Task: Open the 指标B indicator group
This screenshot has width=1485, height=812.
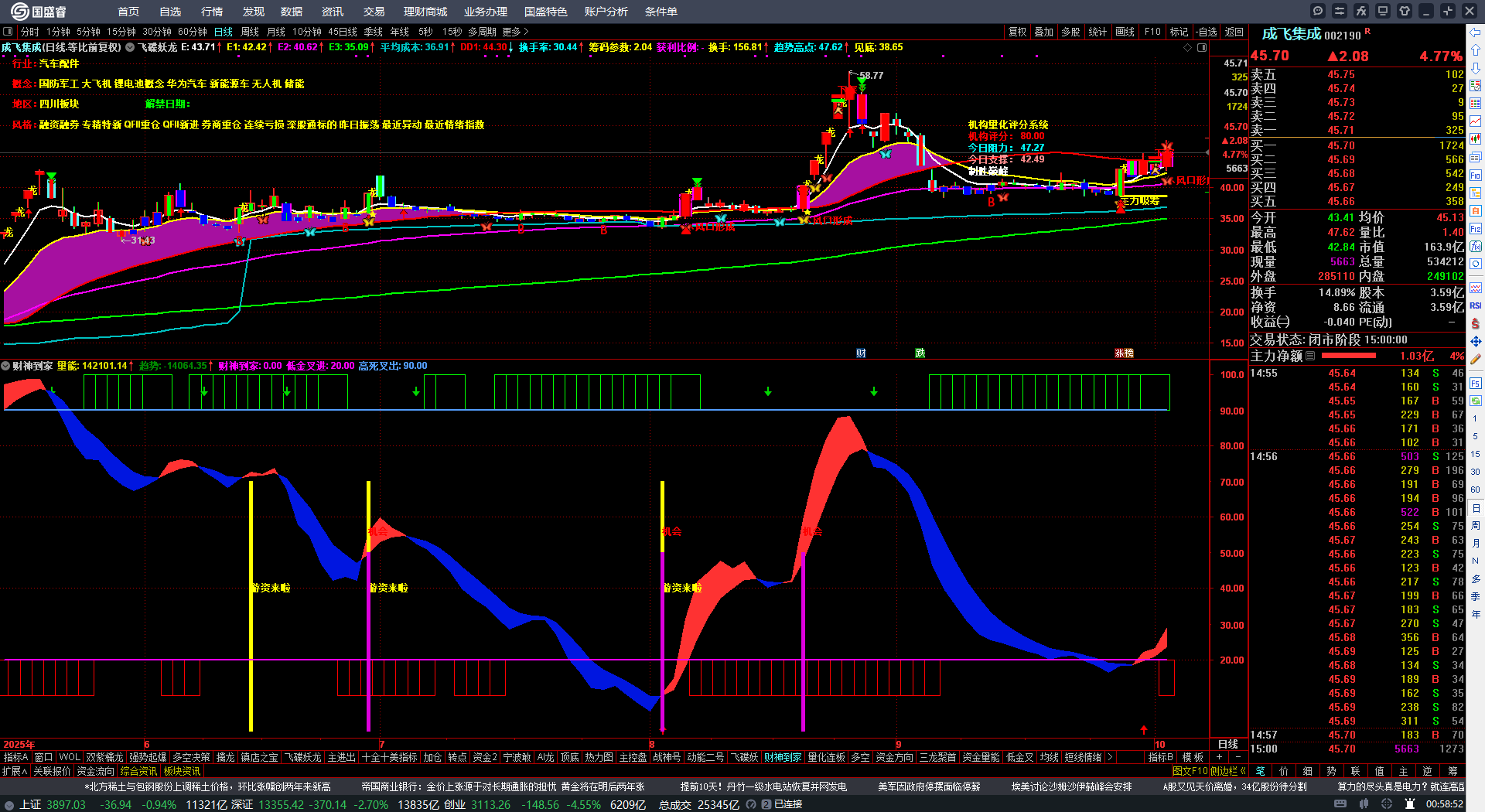Action: pyautogui.click(x=1160, y=757)
